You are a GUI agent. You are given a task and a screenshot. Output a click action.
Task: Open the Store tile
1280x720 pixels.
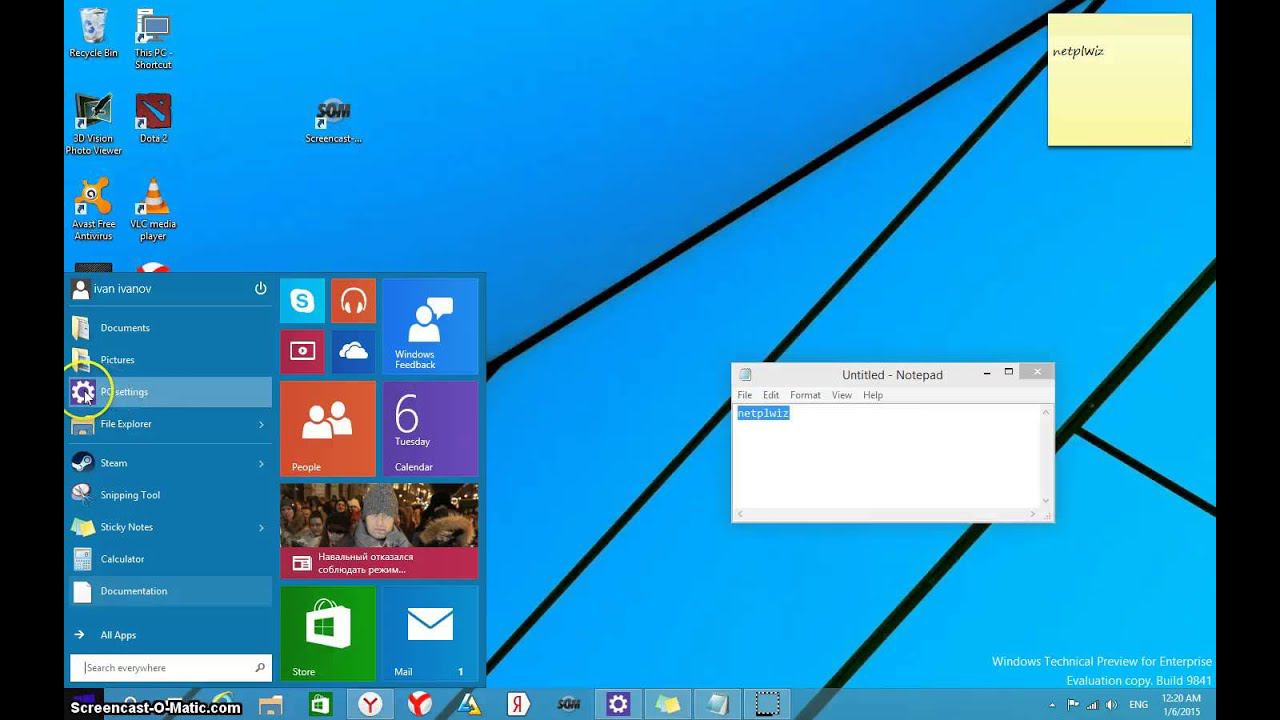tap(328, 632)
